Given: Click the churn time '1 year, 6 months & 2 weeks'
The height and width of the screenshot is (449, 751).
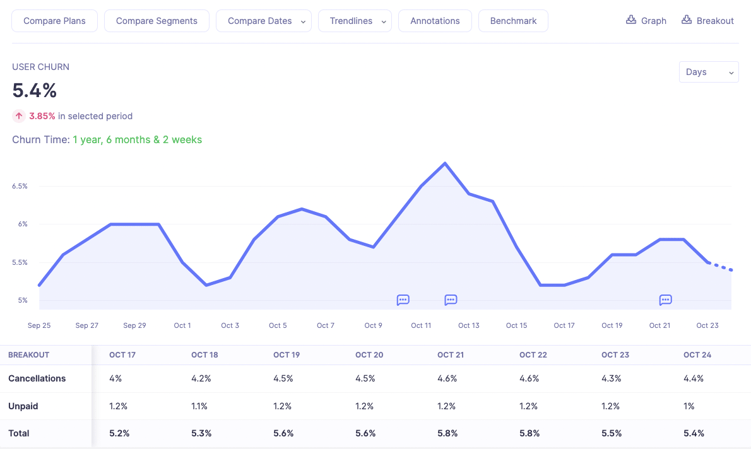Looking at the screenshot, I should (137, 140).
